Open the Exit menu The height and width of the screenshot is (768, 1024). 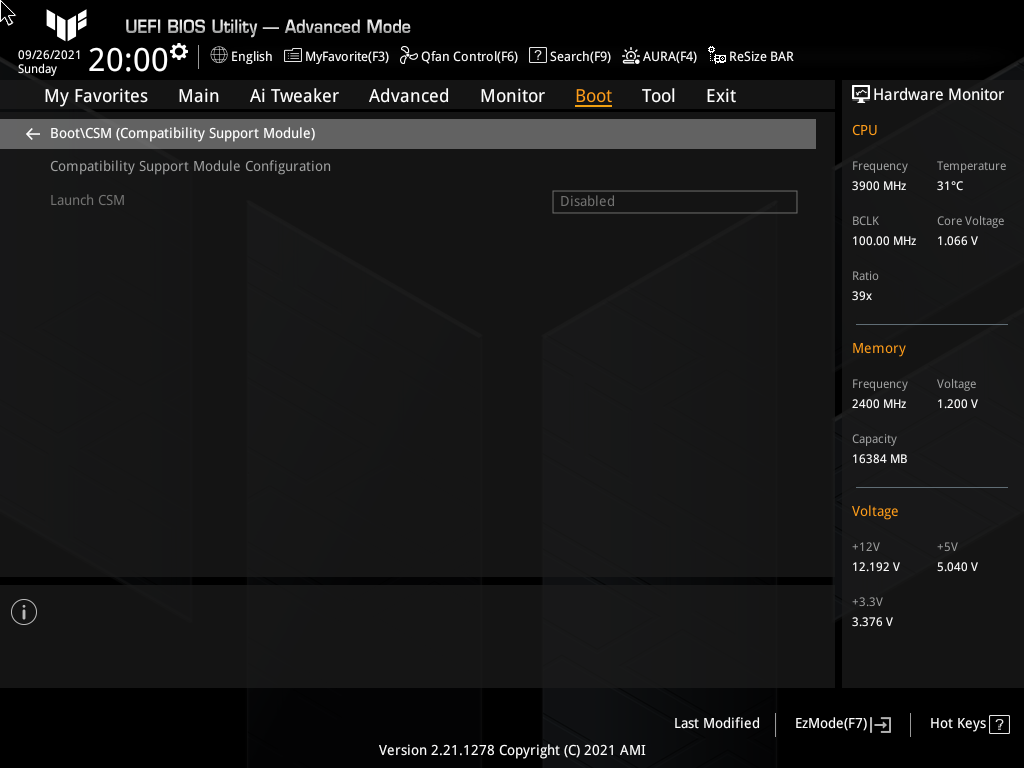click(720, 95)
